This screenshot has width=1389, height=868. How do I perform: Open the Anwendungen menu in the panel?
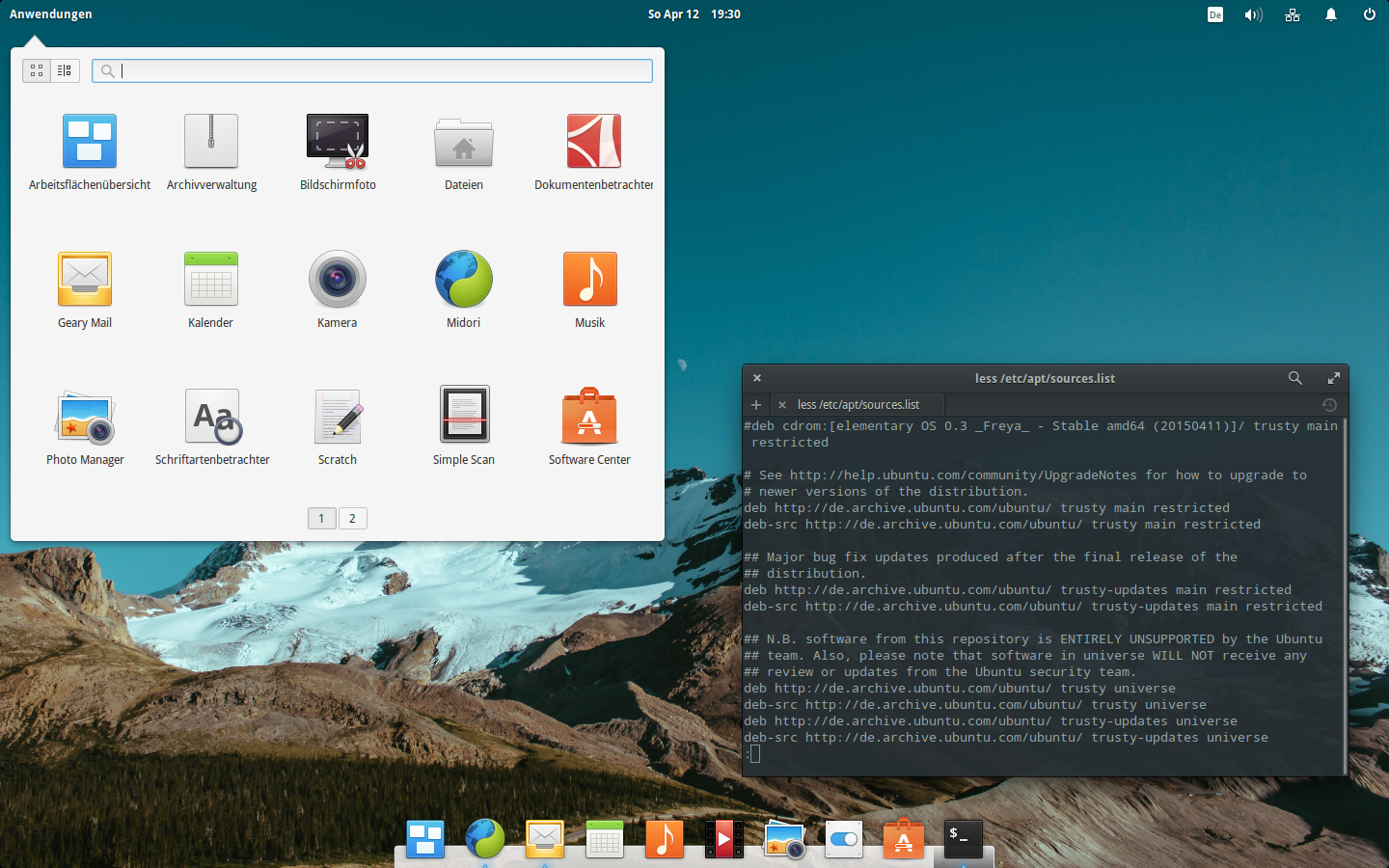[51, 14]
